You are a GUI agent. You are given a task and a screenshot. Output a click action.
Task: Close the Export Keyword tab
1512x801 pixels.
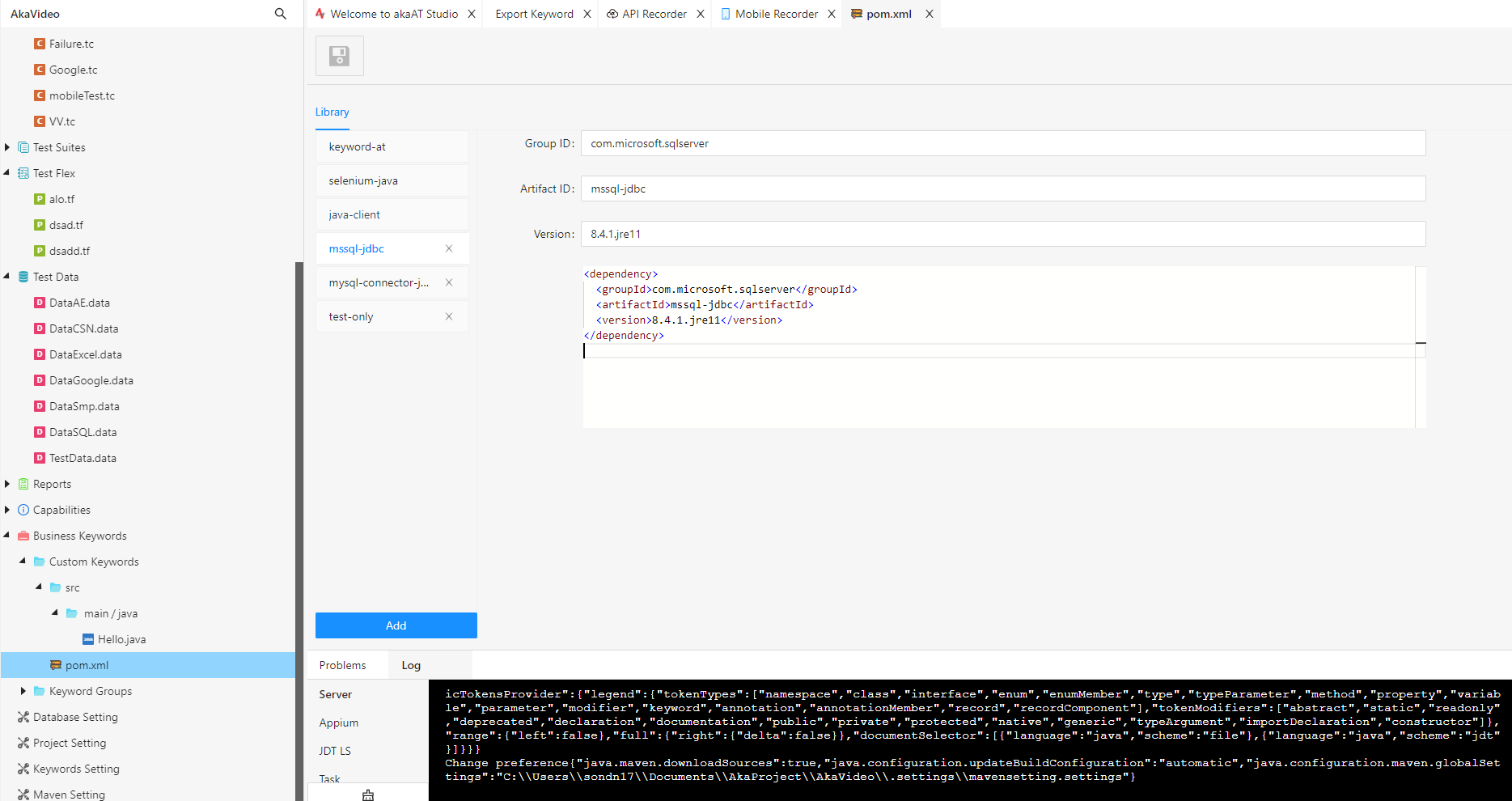point(587,14)
